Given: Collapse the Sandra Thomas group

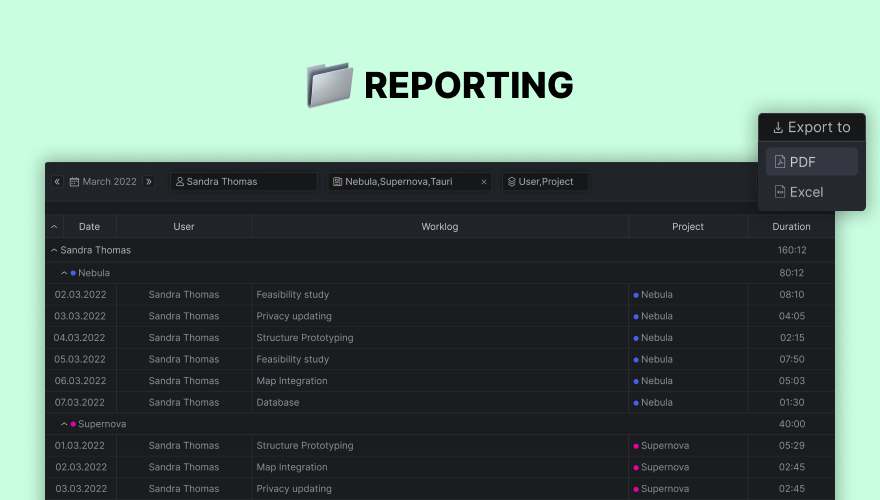Looking at the screenshot, I should click(x=54, y=250).
